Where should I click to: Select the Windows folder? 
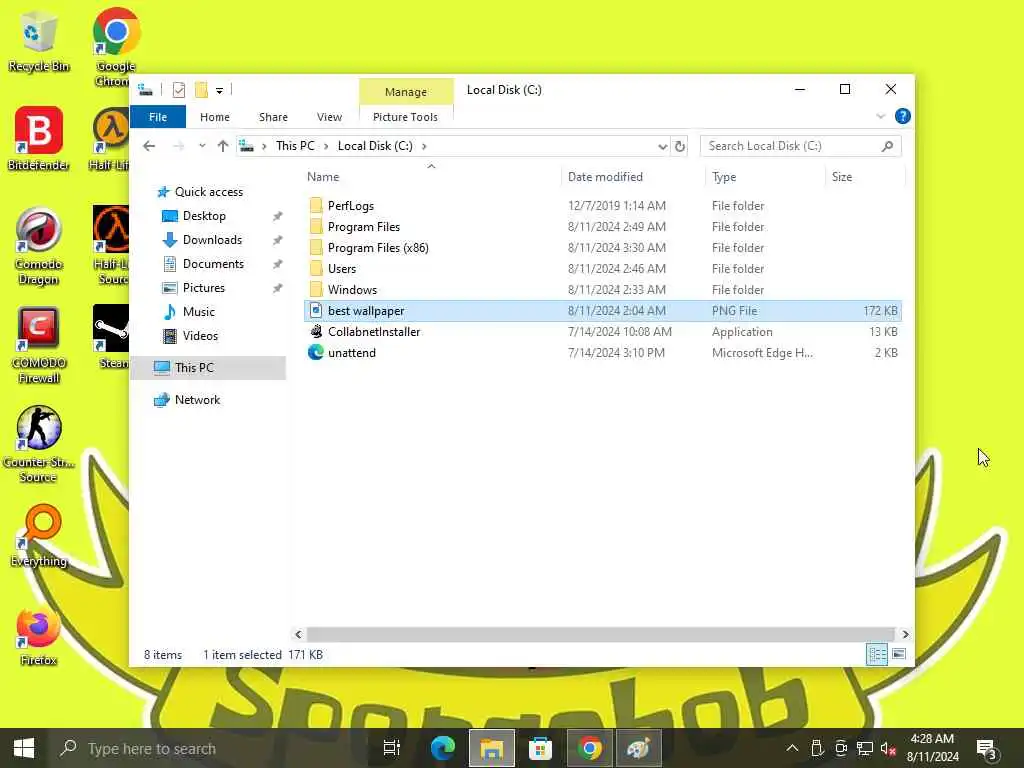[602, 289]
